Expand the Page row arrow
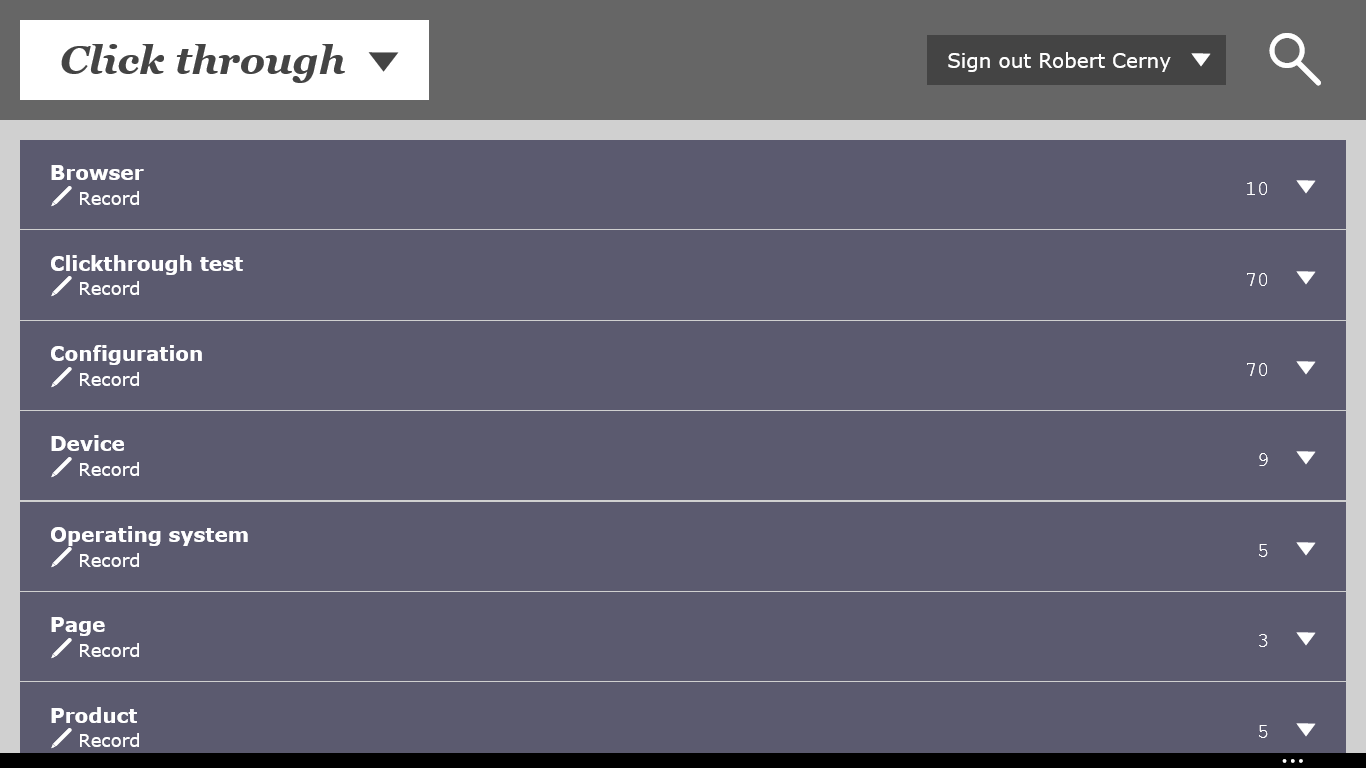The image size is (1366, 768). [x=1305, y=639]
